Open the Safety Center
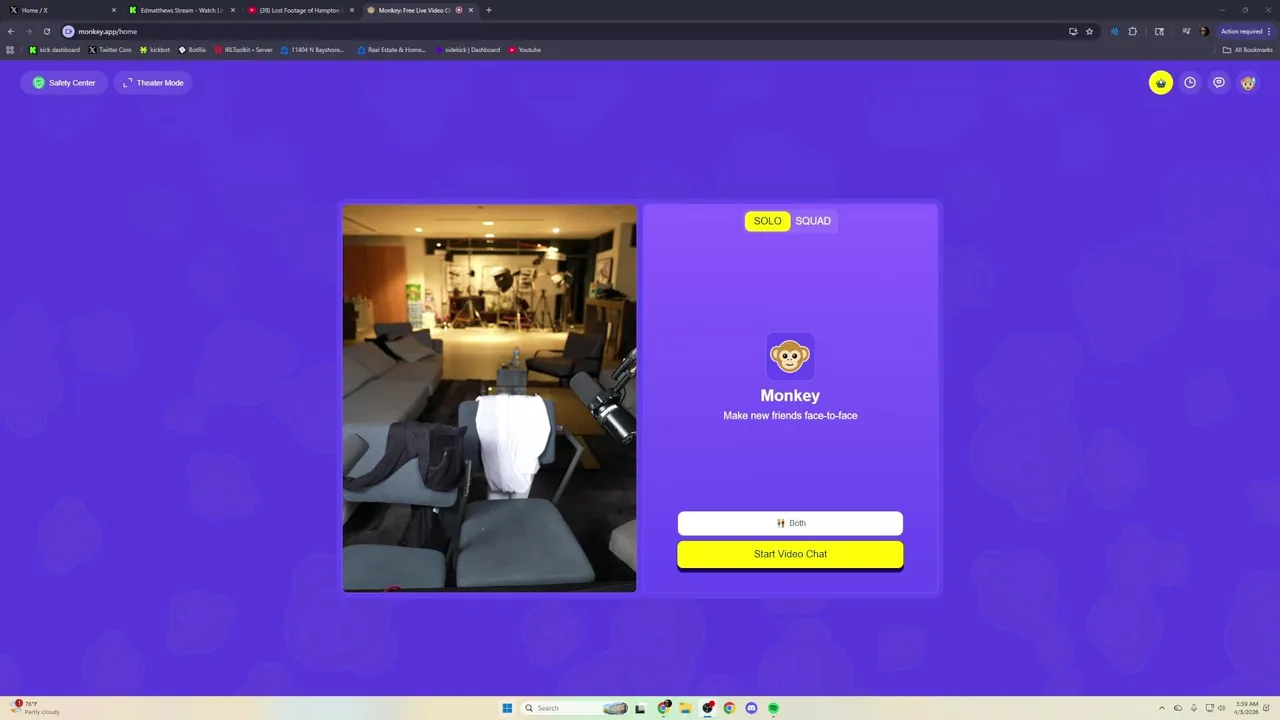Screen dimensions: 1280x720 pos(64,83)
